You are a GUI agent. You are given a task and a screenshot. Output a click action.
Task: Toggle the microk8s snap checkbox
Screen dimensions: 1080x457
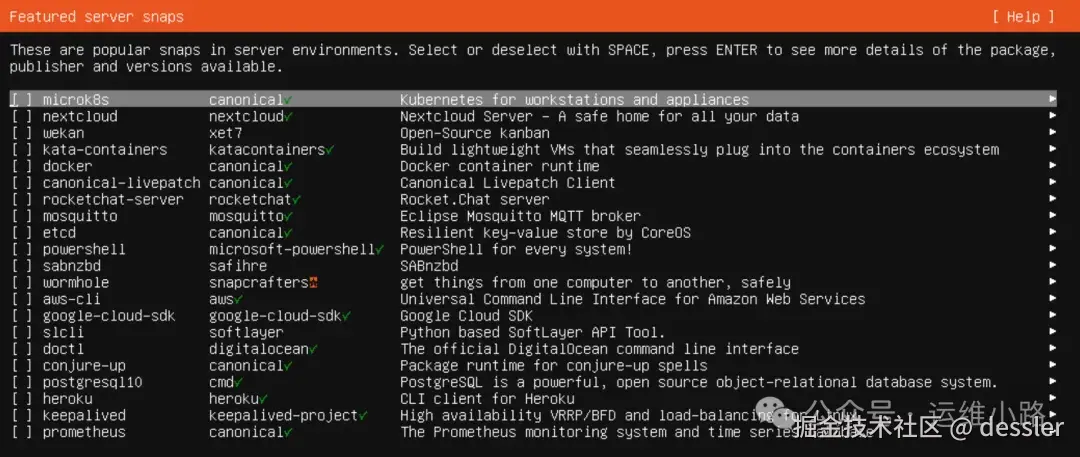point(22,100)
